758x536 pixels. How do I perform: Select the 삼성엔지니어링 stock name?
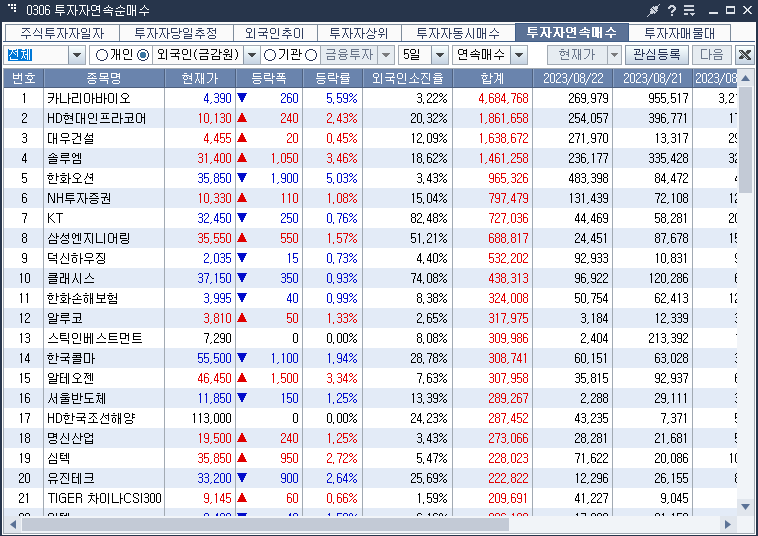pos(88,238)
